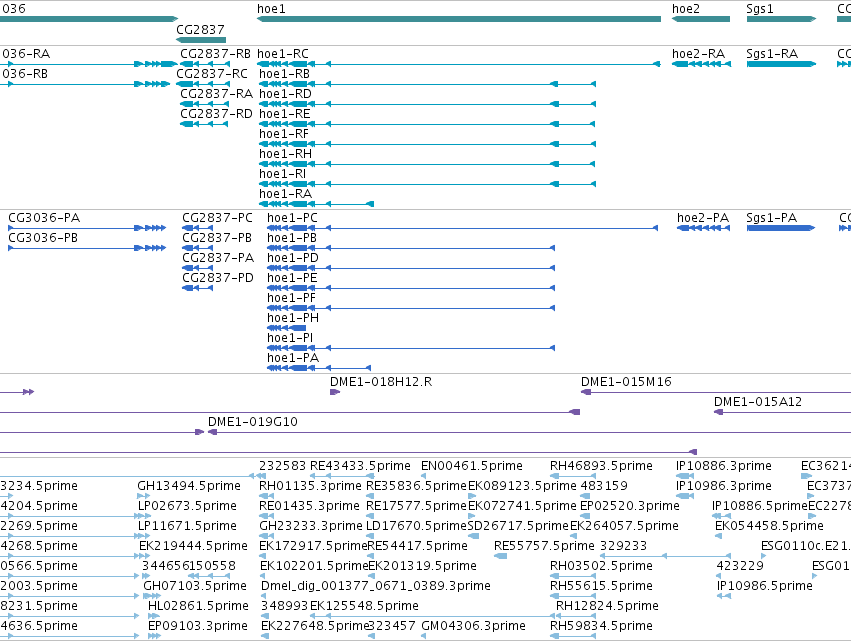Viewport: 851px width, 641px height.
Task: Click the EN00461.5prime EST label
Action: tap(472, 466)
